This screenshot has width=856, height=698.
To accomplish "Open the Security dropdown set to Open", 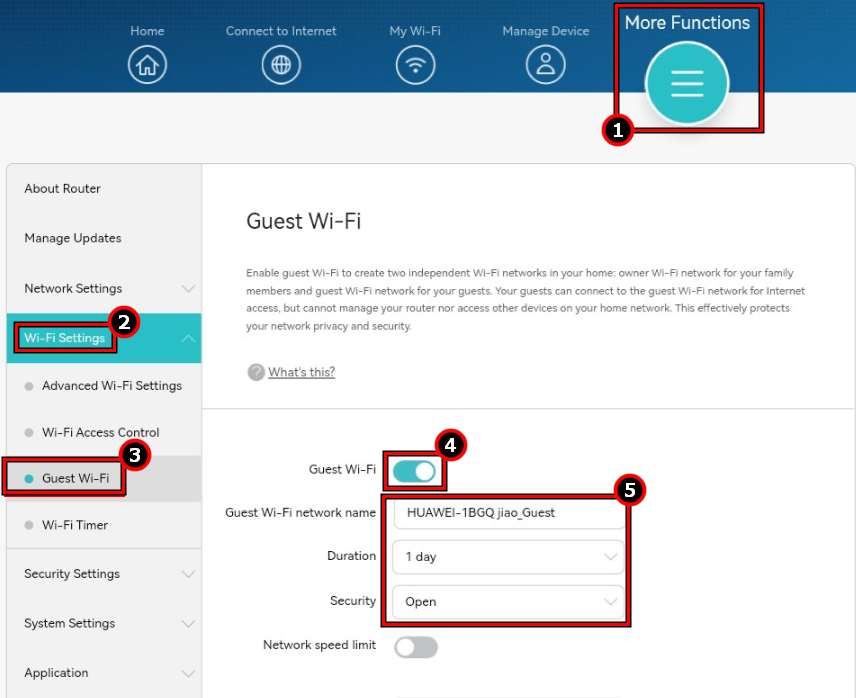I will pyautogui.click(x=507, y=602).
